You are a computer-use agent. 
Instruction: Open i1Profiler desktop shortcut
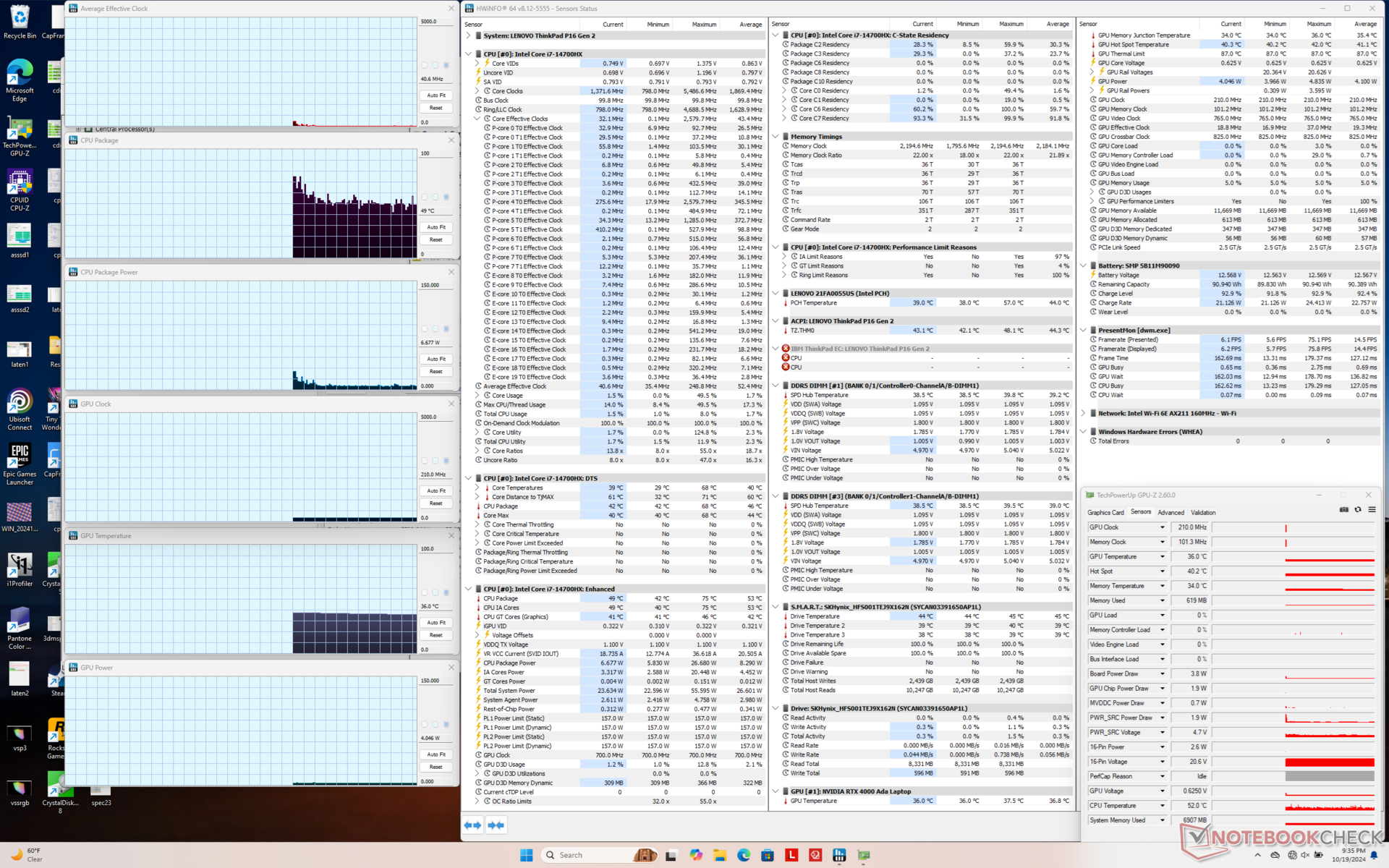[20, 570]
